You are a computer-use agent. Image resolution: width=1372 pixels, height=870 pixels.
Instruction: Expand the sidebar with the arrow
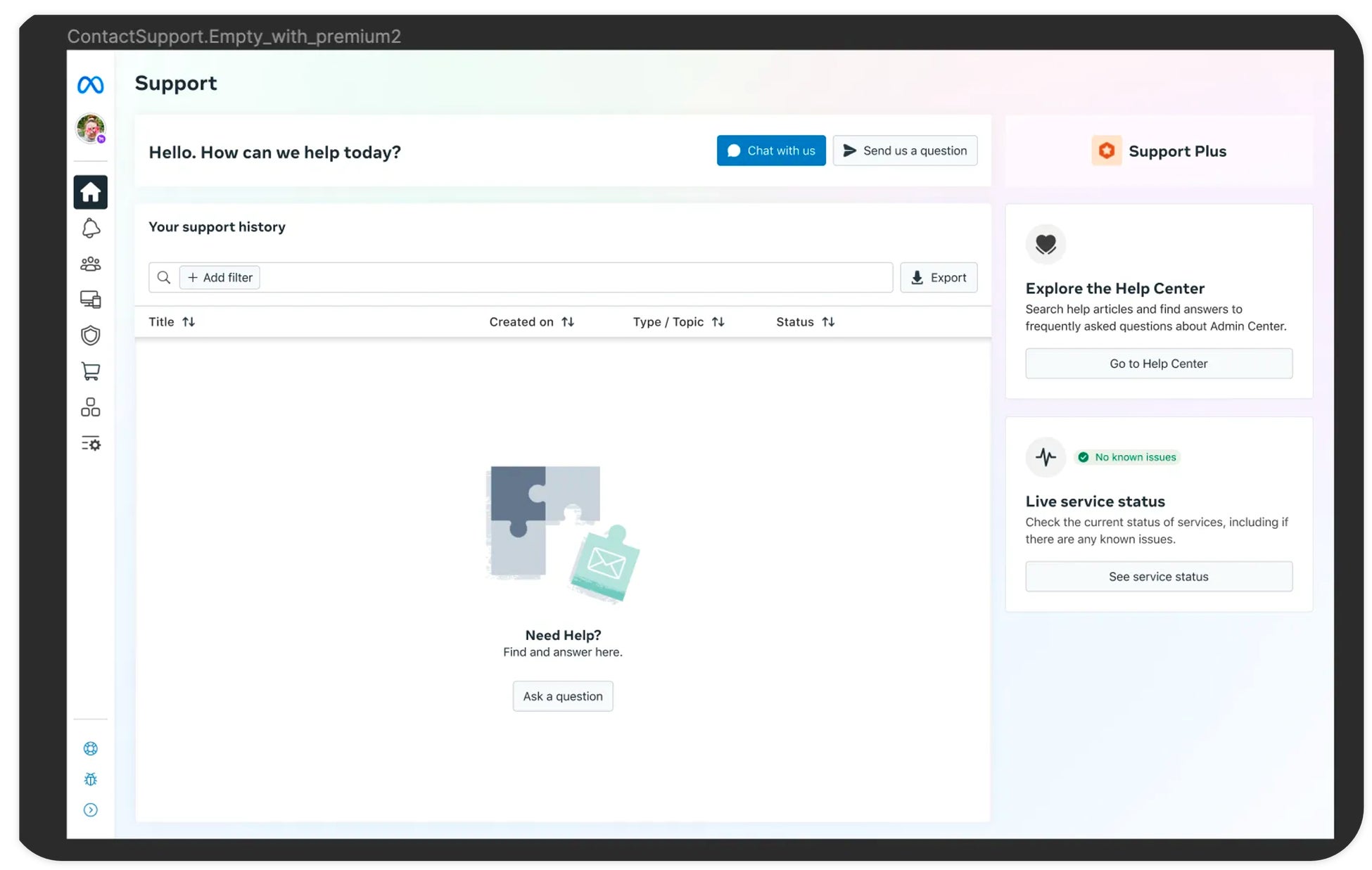90,810
